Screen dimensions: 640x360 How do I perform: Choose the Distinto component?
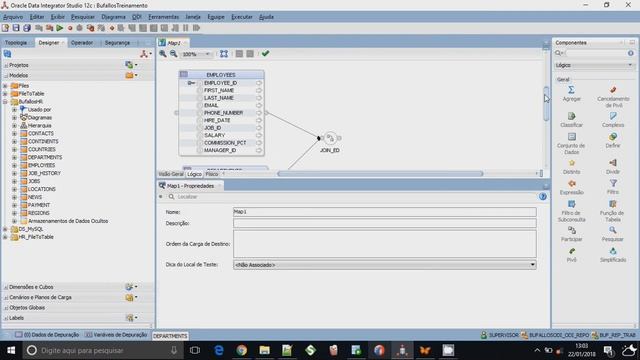571,167
